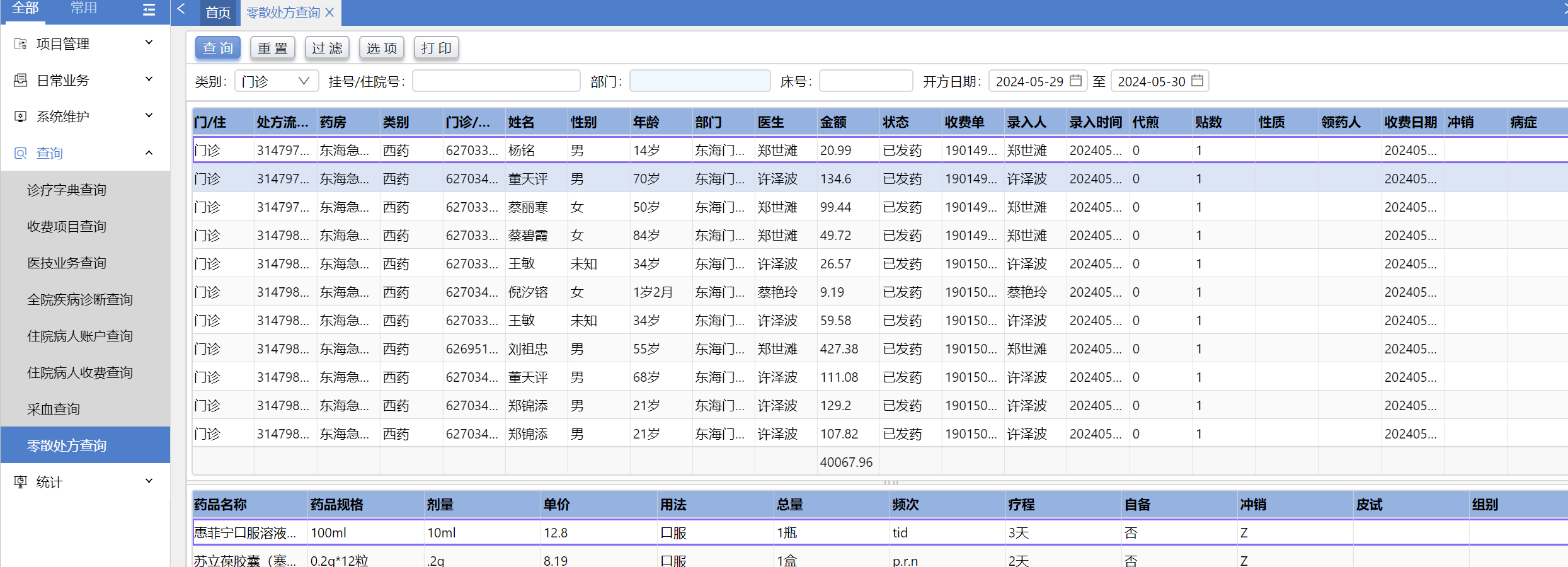This screenshot has height=567, width=1568.
Task: Open the 类别 dropdown showing 门诊
Action: pyautogui.click(x=277, y=81)
